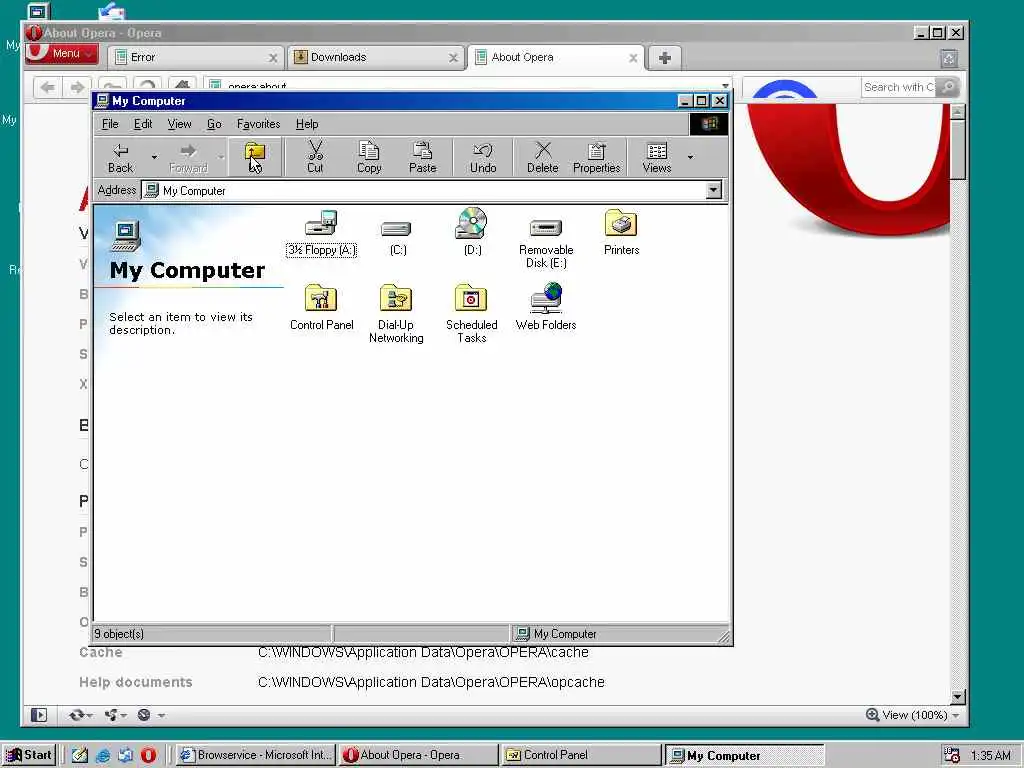Click Opera's forward navigation arrow

(x=77, y=87)
